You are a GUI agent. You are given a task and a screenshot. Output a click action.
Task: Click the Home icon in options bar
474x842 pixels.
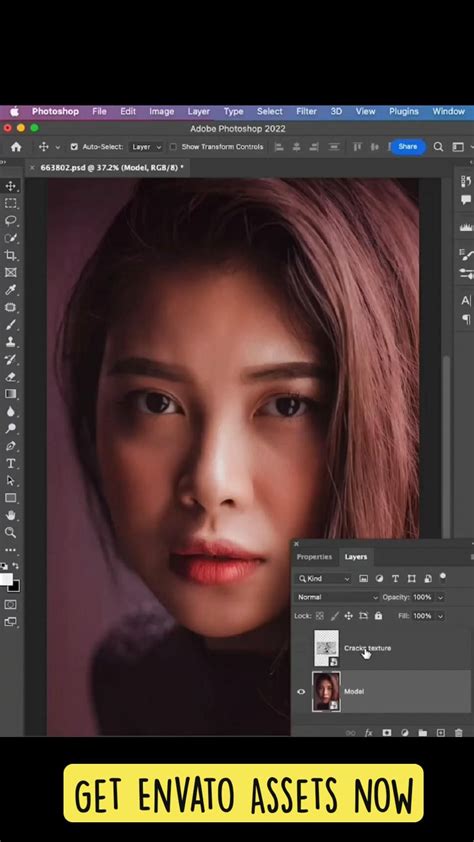point(16,147)
